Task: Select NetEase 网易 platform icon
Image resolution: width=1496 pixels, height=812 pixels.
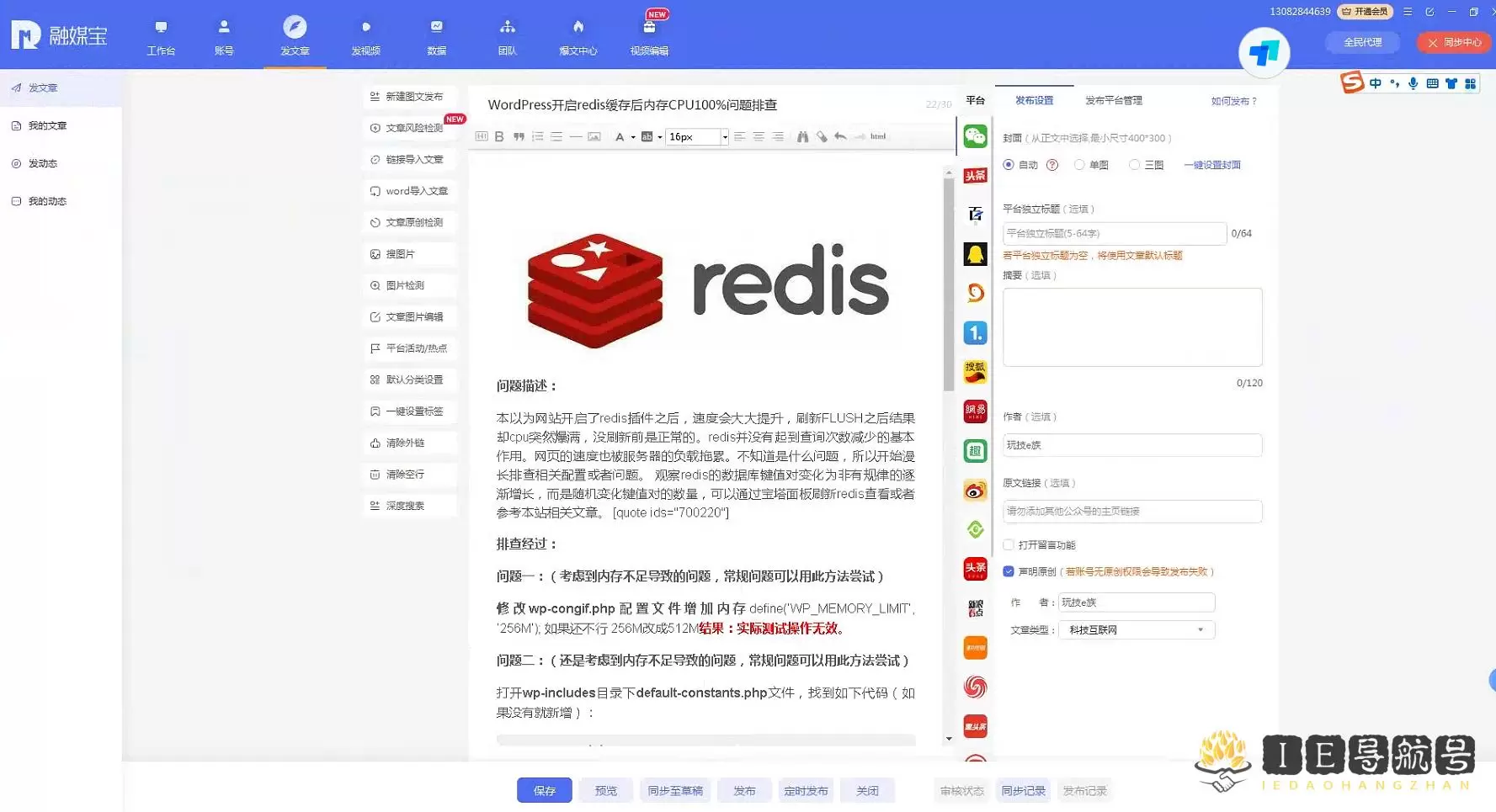Action: point(975,411)
